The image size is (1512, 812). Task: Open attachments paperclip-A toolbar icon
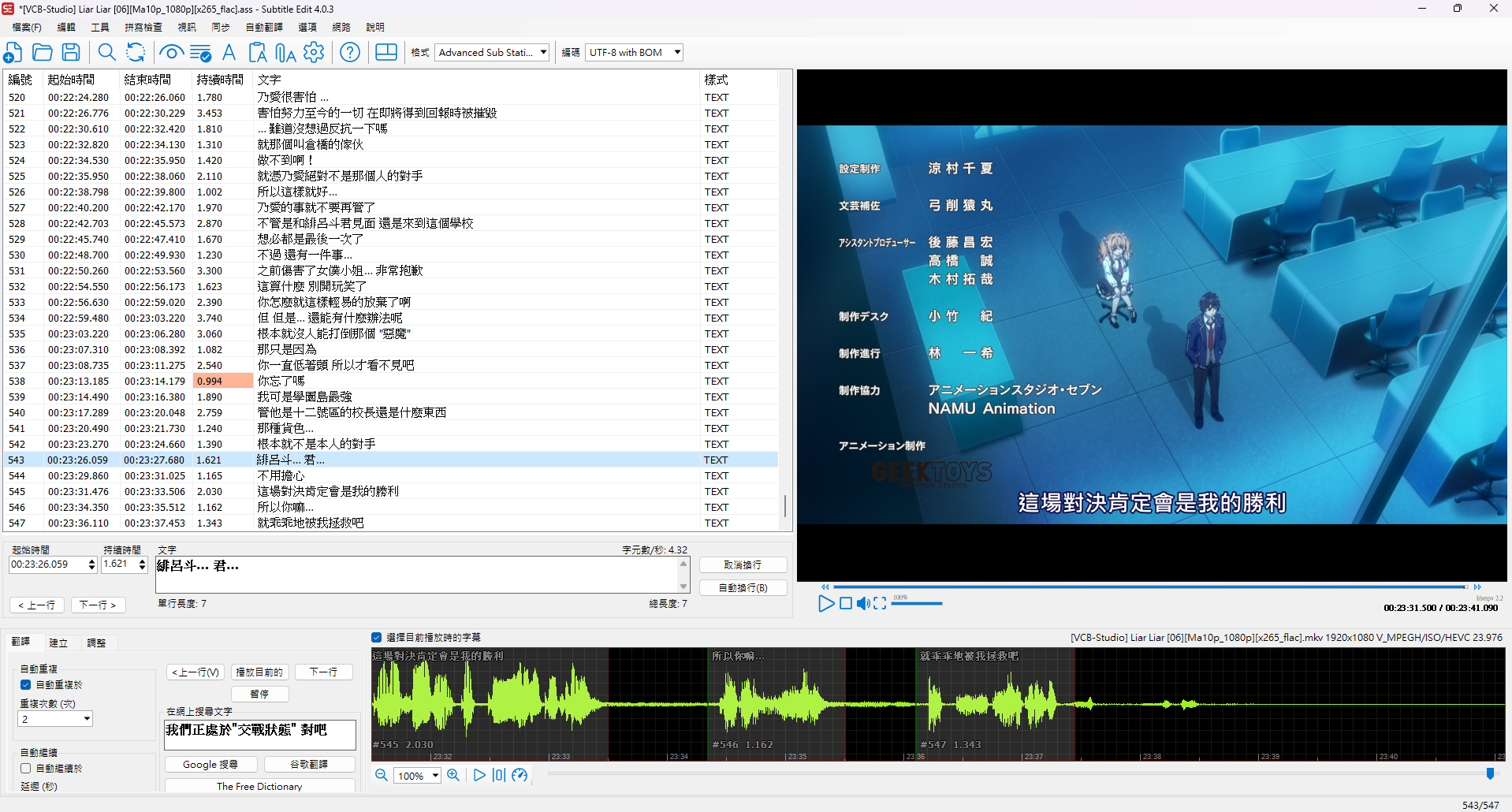click(x=285, y=53)
